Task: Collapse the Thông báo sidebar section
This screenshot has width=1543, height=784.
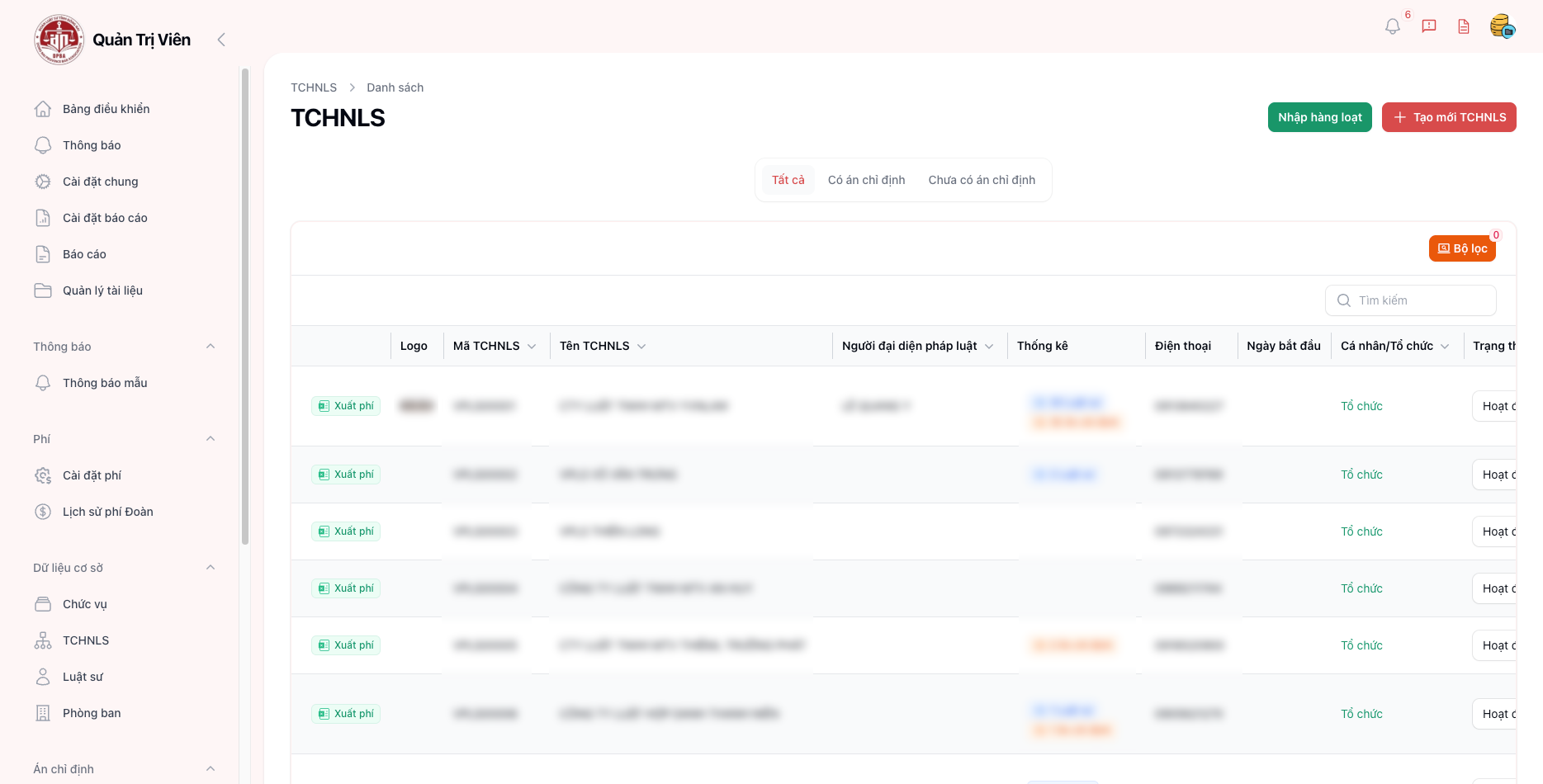Action: point(211,347)
